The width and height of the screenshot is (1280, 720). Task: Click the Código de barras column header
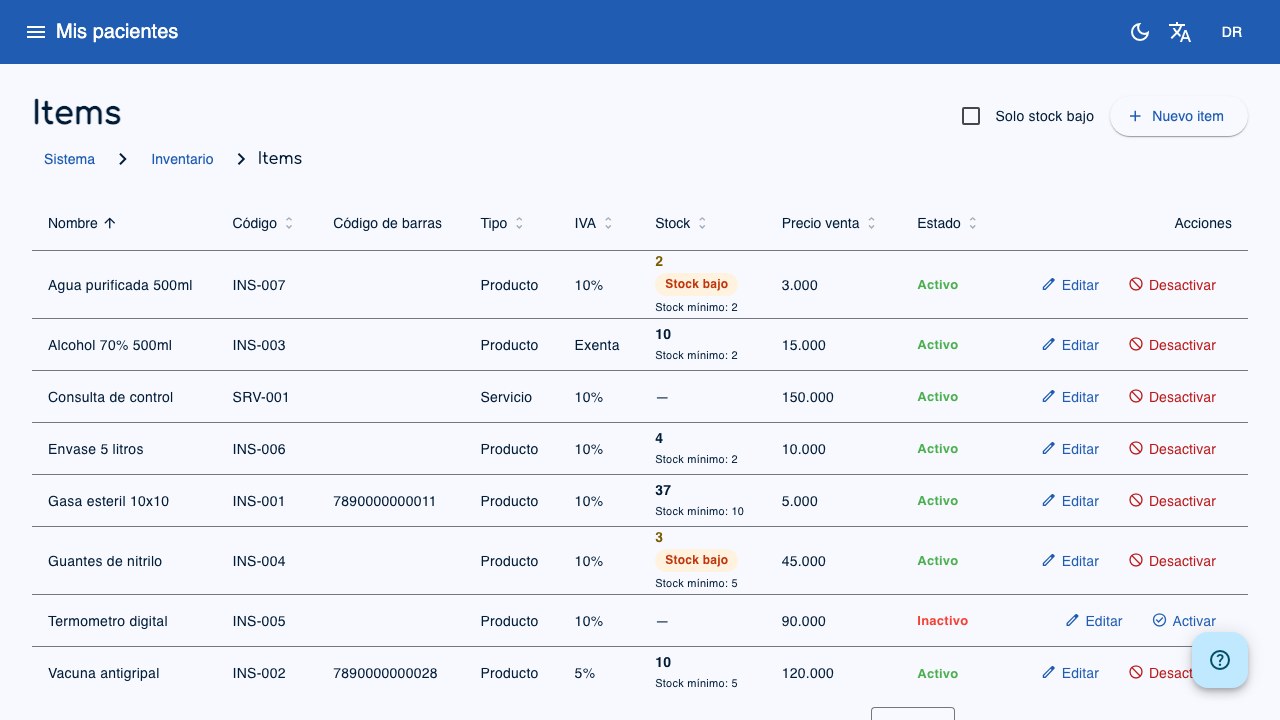387,223
